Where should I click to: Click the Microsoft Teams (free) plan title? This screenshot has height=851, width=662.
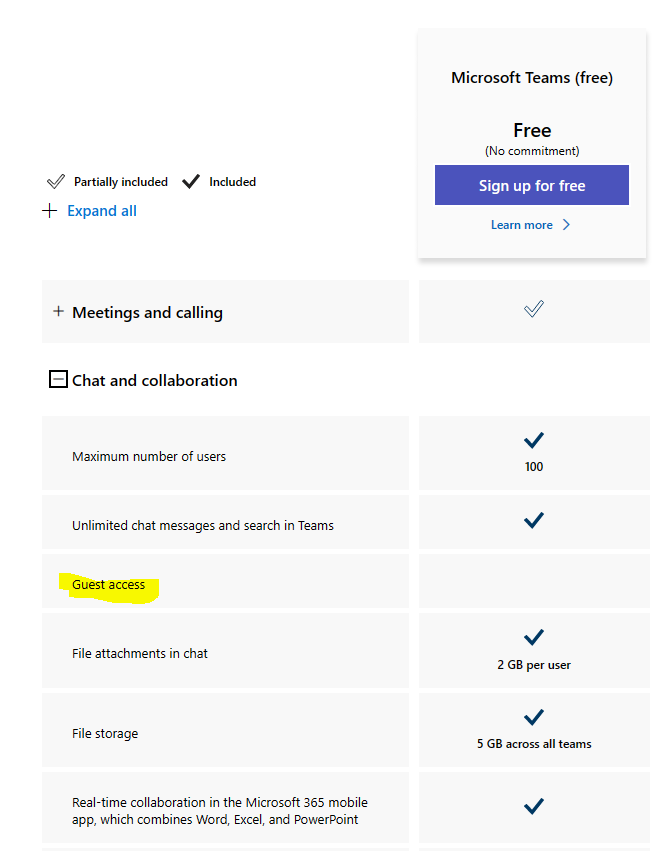[x=532, y=78]
